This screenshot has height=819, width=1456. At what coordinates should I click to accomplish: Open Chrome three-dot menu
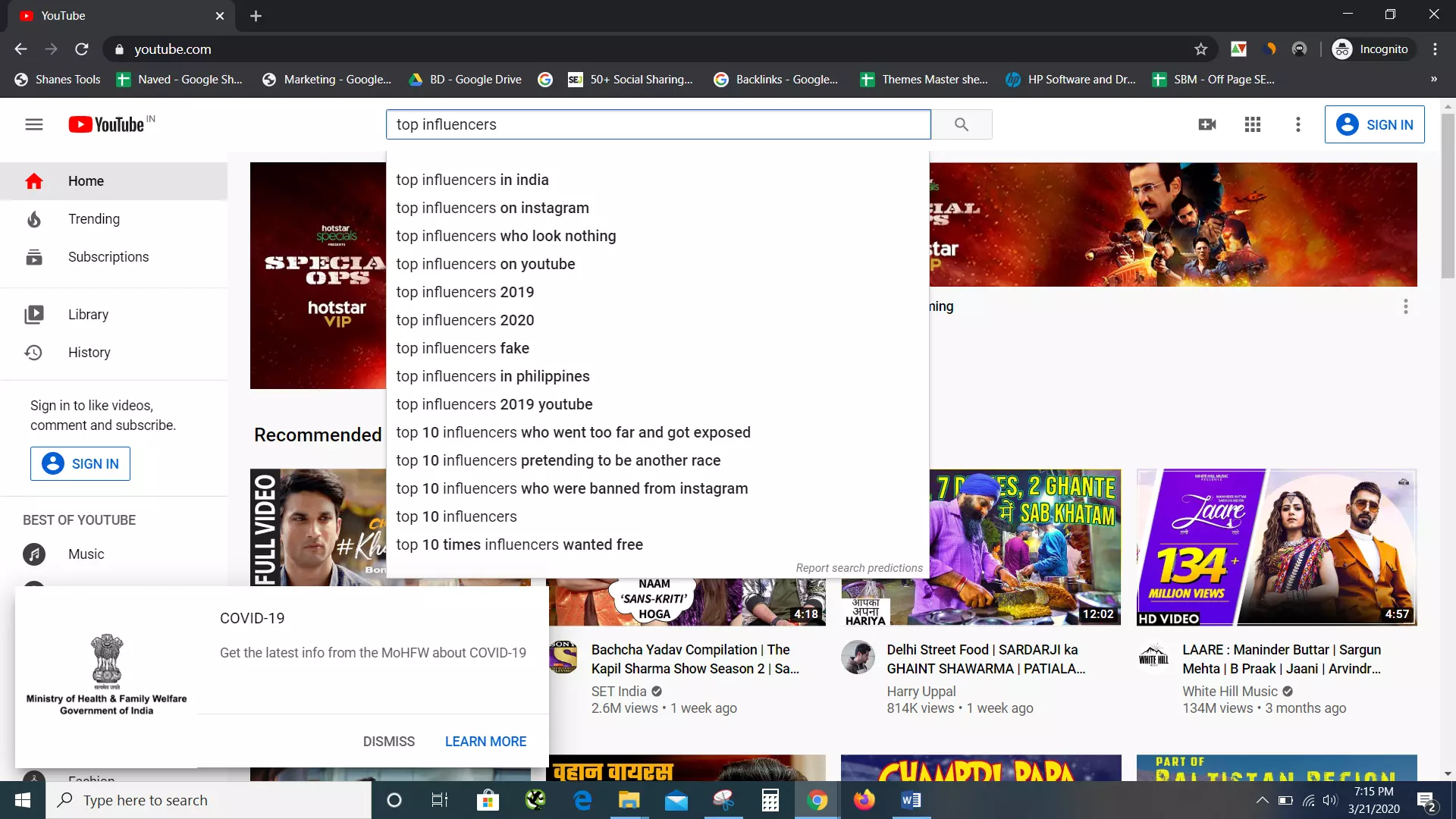tap(1435, 49)
